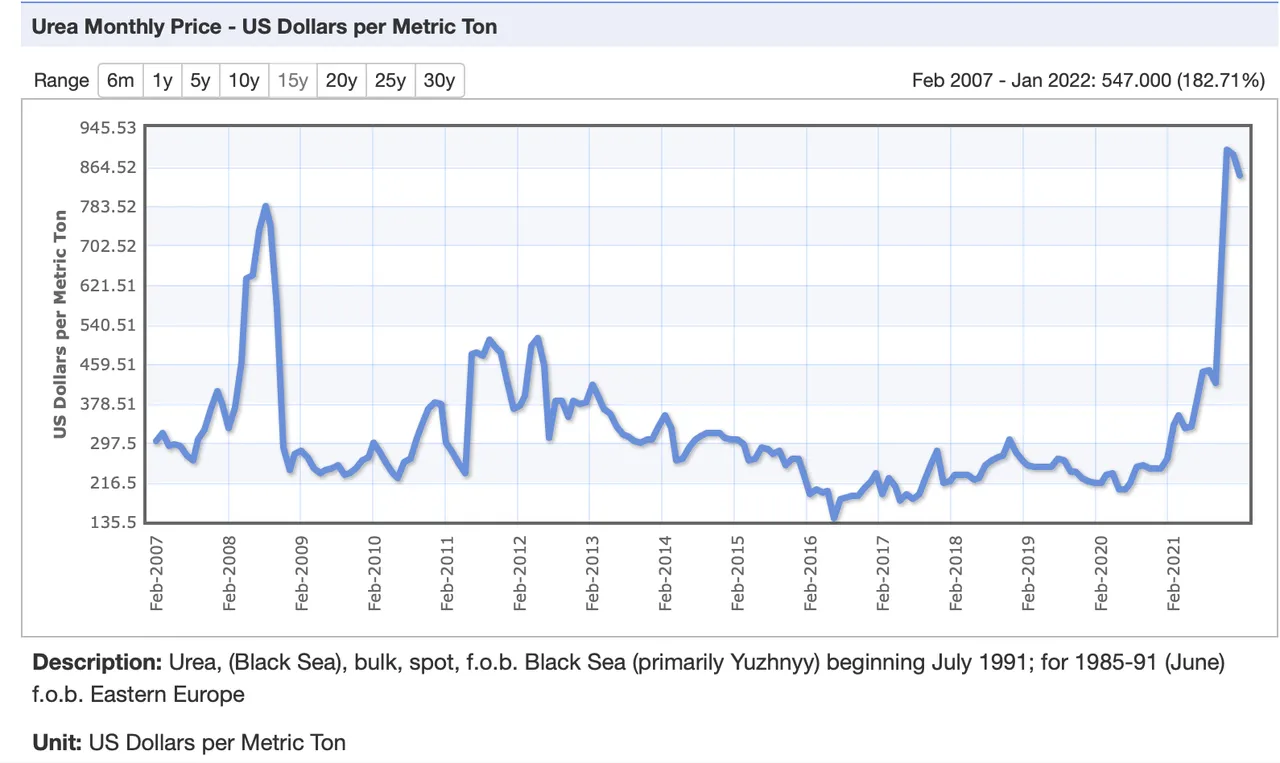Viewport: 1280px width, 763px height.
Task: Select the 30y range button
Action: click(x=439, y=81)
